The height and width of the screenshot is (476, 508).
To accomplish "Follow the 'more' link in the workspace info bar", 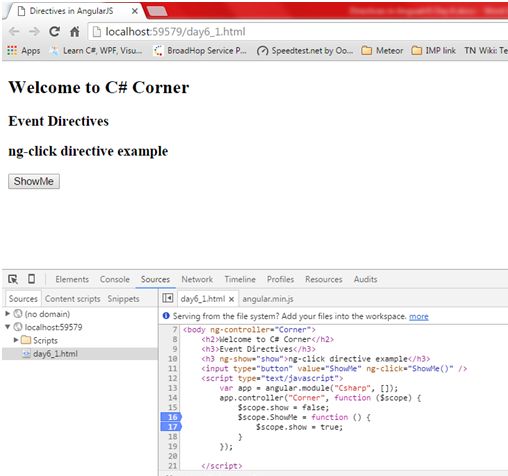I will (419, 316).
